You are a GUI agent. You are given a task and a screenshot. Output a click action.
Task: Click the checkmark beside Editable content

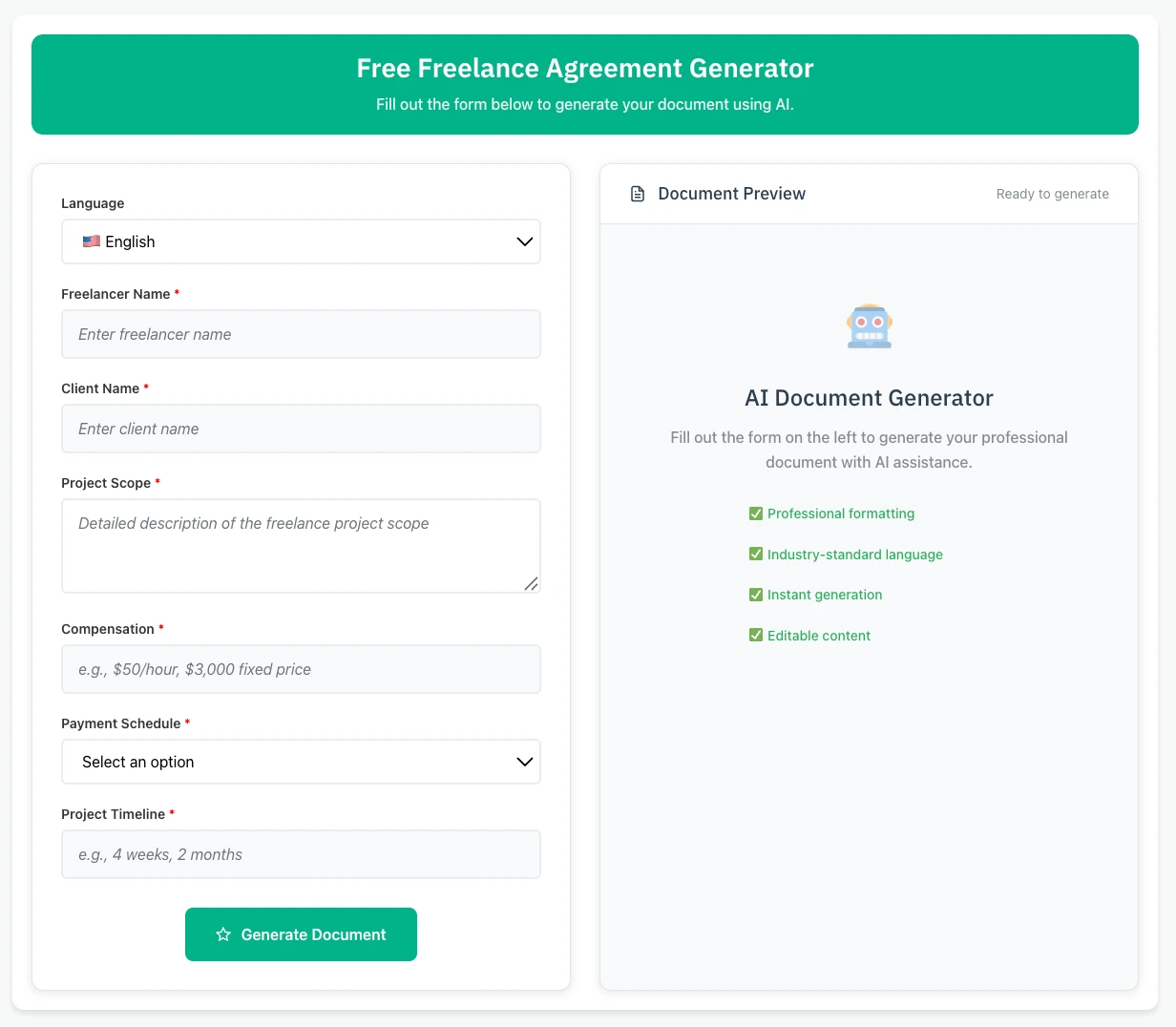pyautogui.click(x=755, y=635)
